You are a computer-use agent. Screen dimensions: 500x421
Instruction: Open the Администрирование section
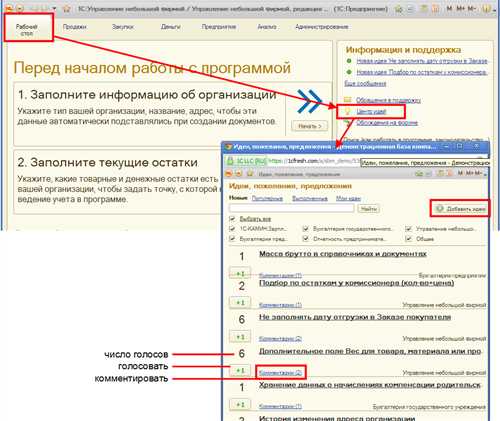click(x=322, y=27)
